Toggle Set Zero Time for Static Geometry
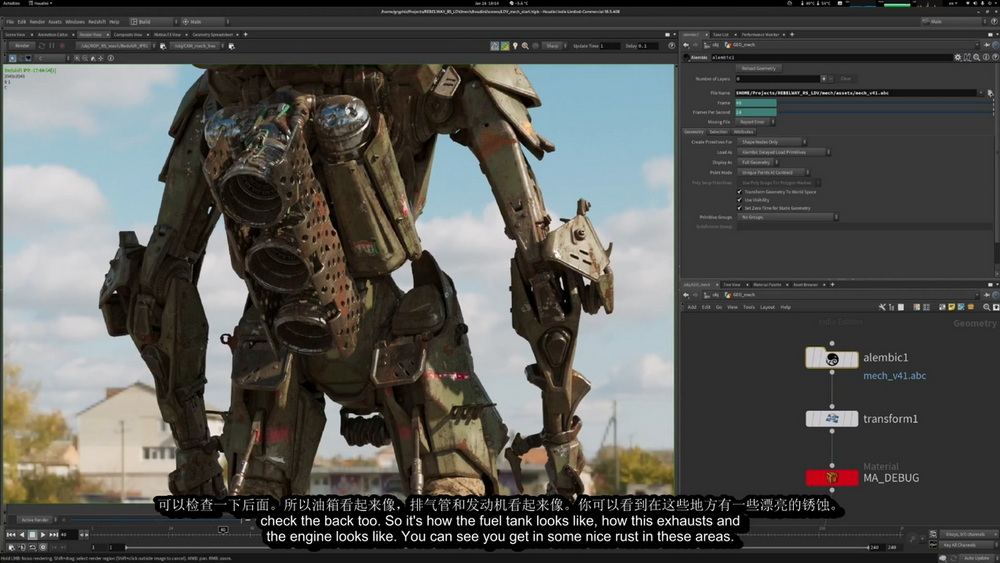Image resolution: width=1000 pixels, height=563 pixels. (x=740, y=208)
